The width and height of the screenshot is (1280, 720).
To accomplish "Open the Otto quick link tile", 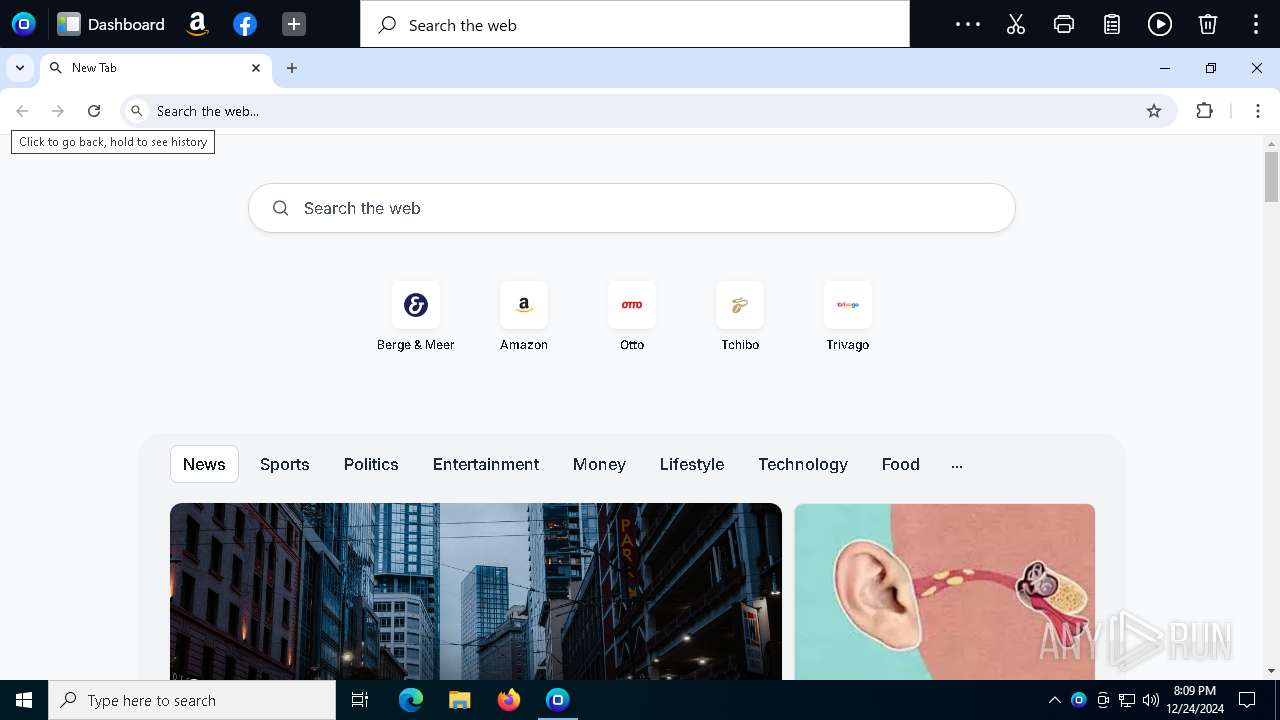I will [632, 317].
